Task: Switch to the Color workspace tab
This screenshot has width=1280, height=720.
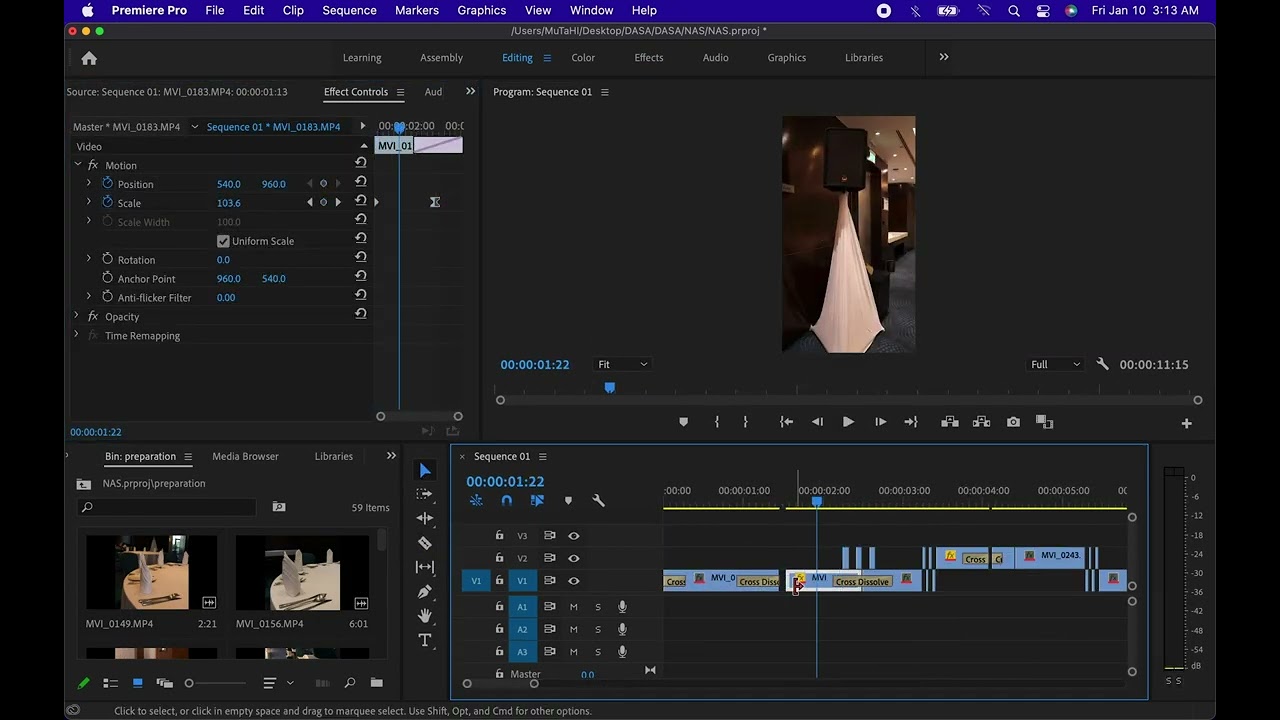Action: pos(583,58)
